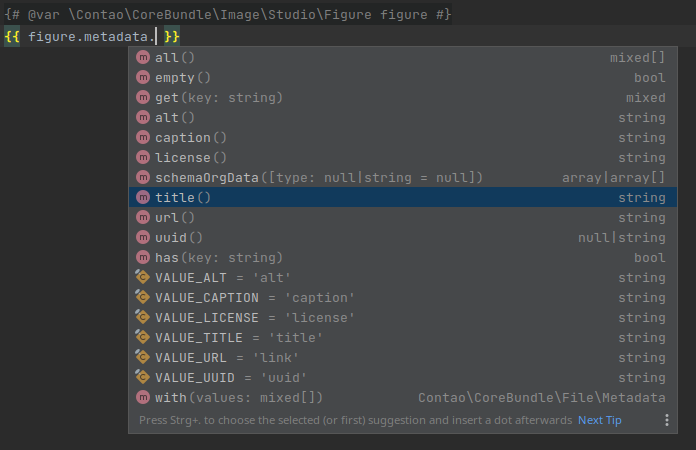Select the VALUE_LICENSE = 'license' constant
This screenshot has height=450, width=696.
(403, 317)
